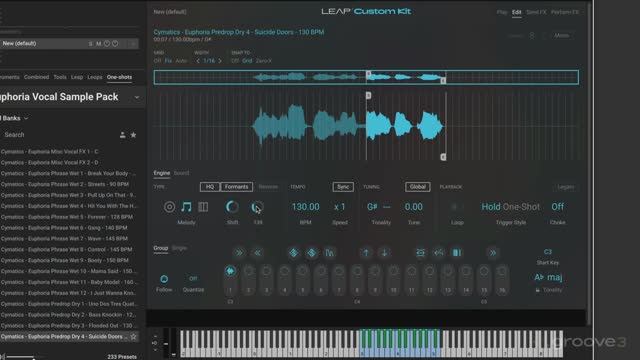Click the user presets person icon
640x360 pixels.
122,135
